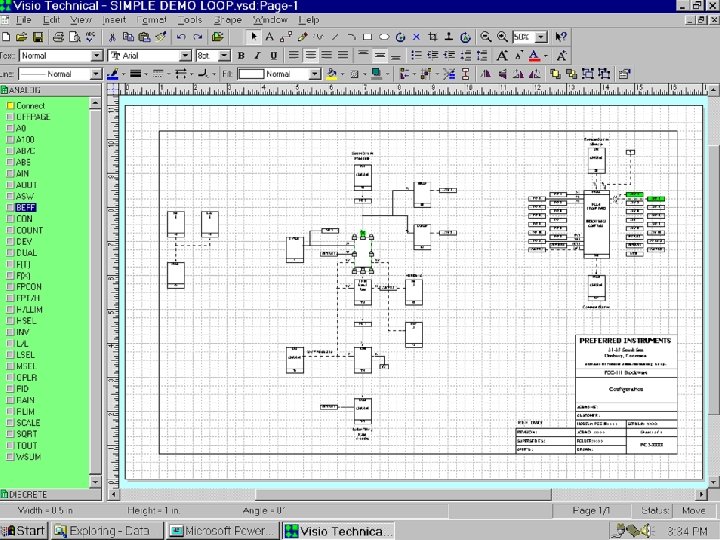720x540 pixels.
Task: Run the spelling check icon
Action: coord(90,37)
